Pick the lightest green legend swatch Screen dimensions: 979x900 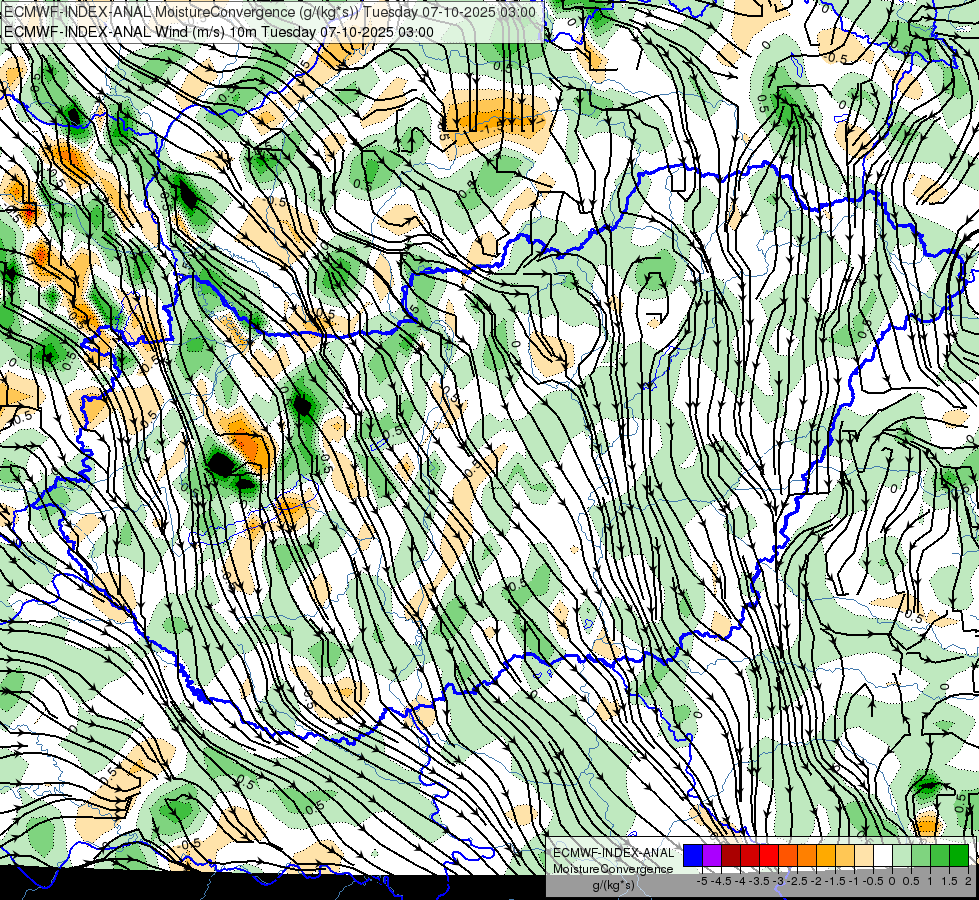[902, 856]
